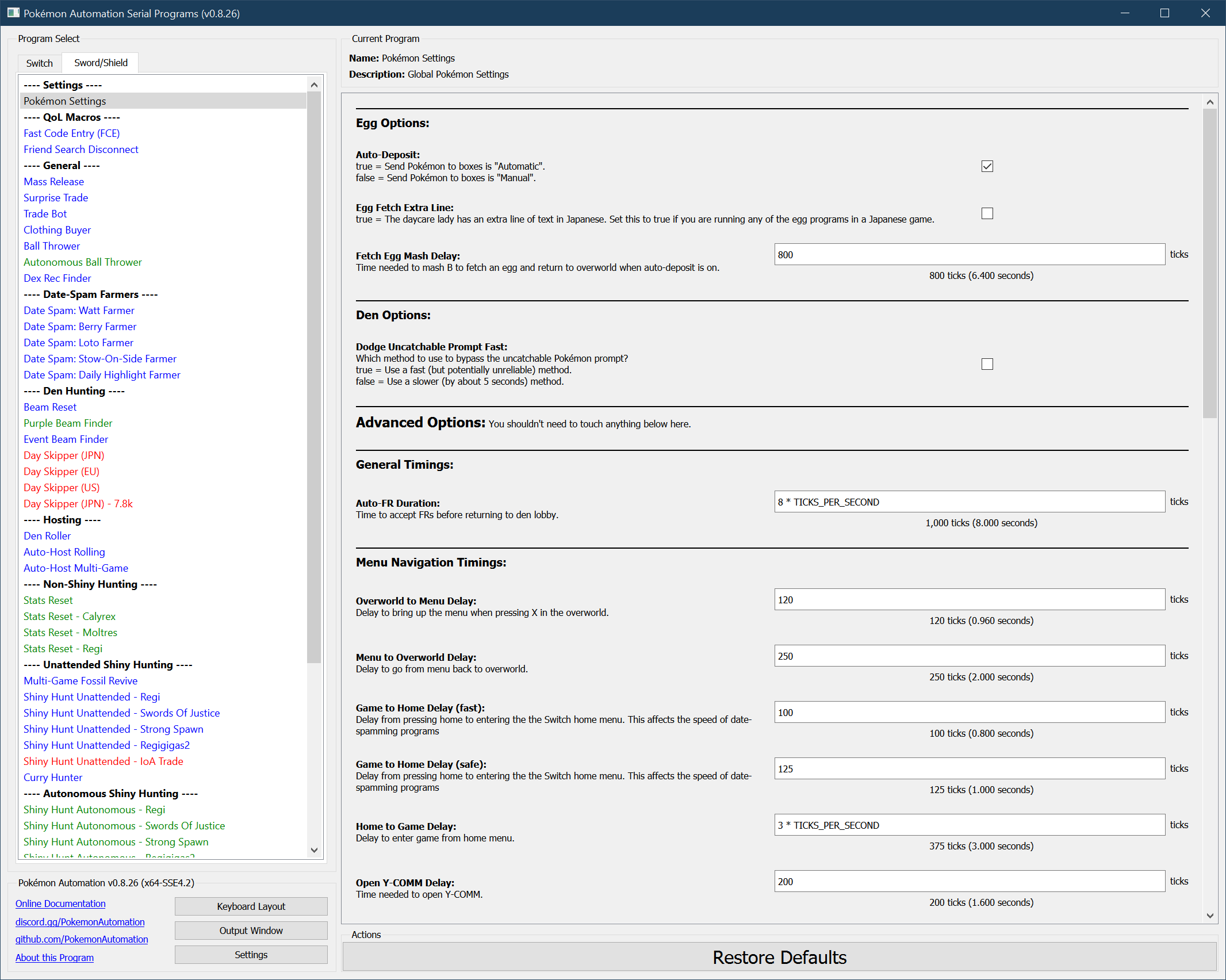Open the Online Documentation link

pyautogui.click(x=60, y=904)
